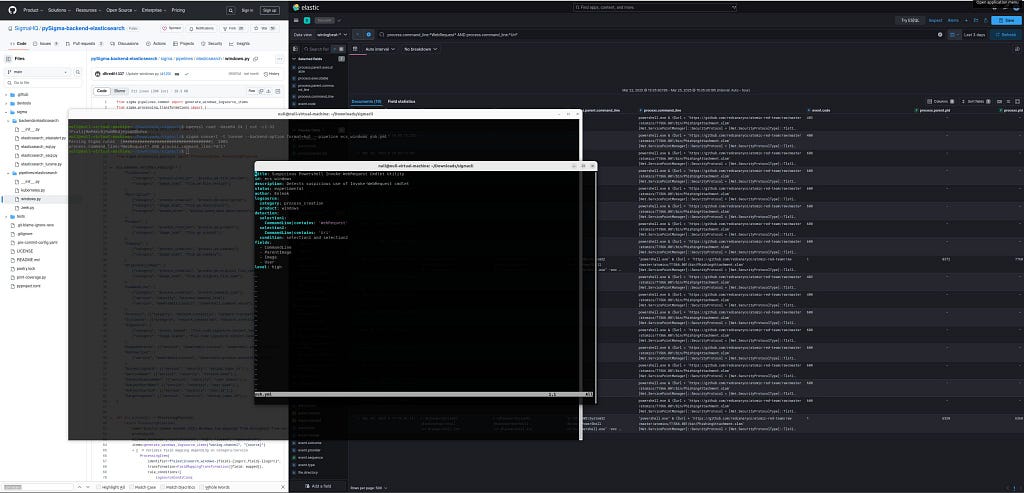Open the commit History link
This screenshot has width=1024, height=493.
[271, 74]
